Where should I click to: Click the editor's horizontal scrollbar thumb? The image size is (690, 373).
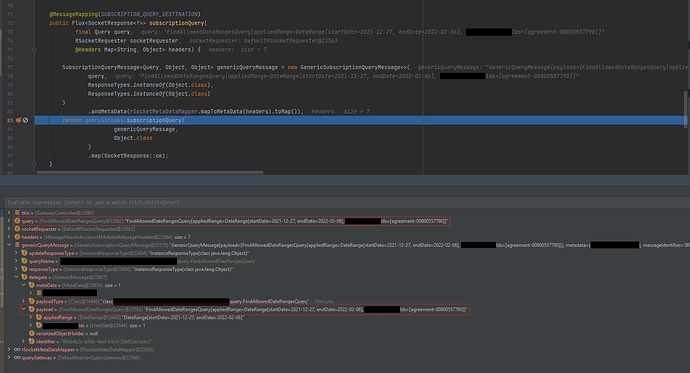click(x=150, y=172)
